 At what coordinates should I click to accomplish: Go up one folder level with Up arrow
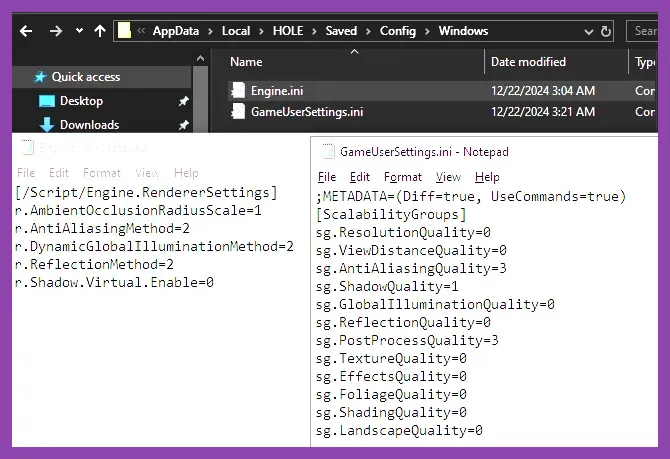(x=100, y=31)
